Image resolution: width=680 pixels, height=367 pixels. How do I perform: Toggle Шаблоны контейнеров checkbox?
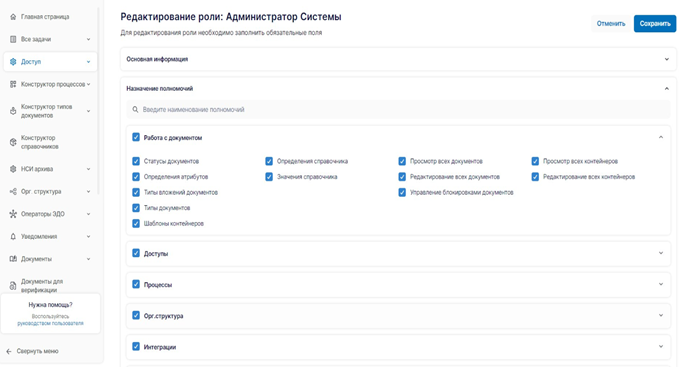click(136, 224)
